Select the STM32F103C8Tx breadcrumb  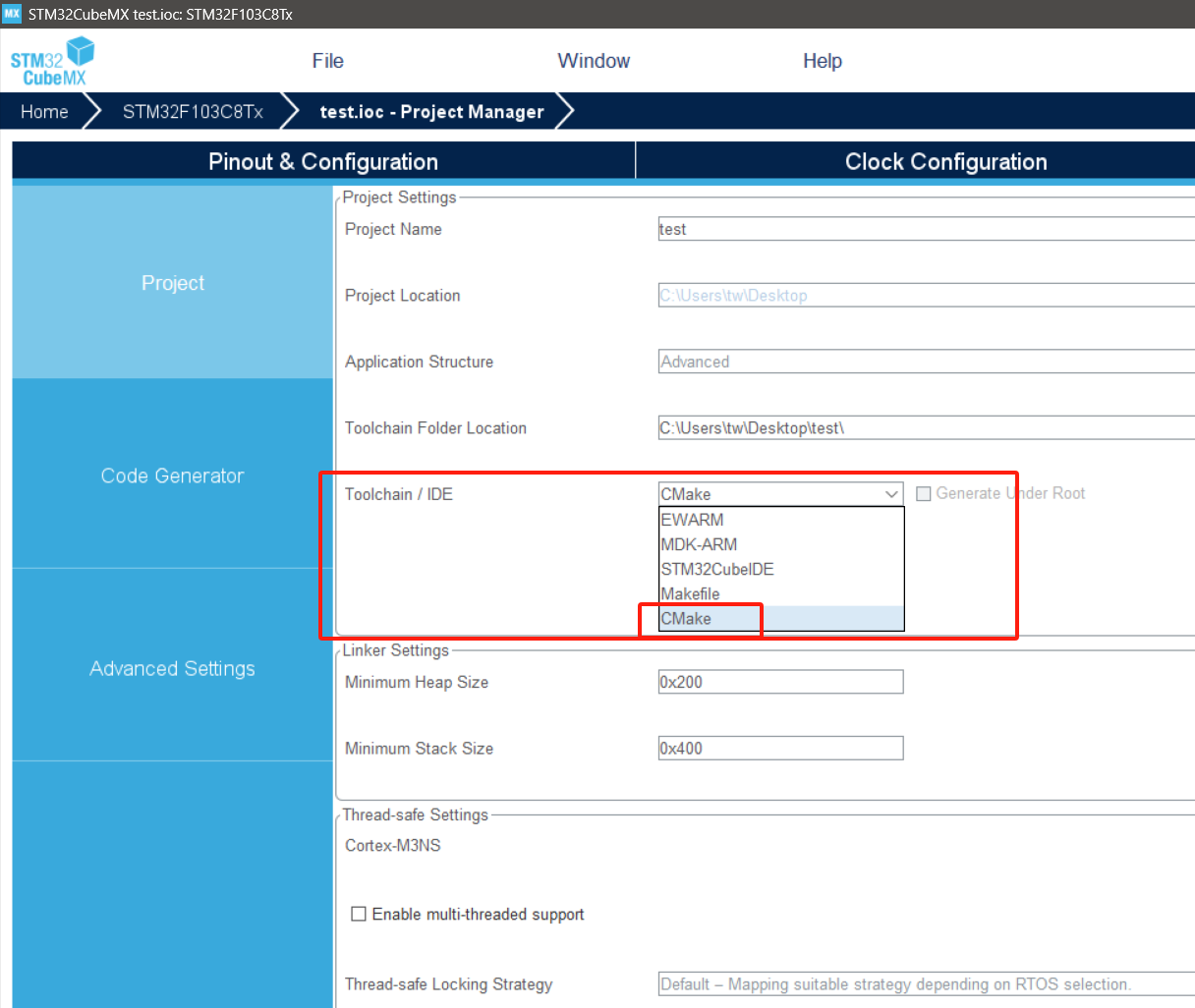pyautogui.click(x=193, y=112)
